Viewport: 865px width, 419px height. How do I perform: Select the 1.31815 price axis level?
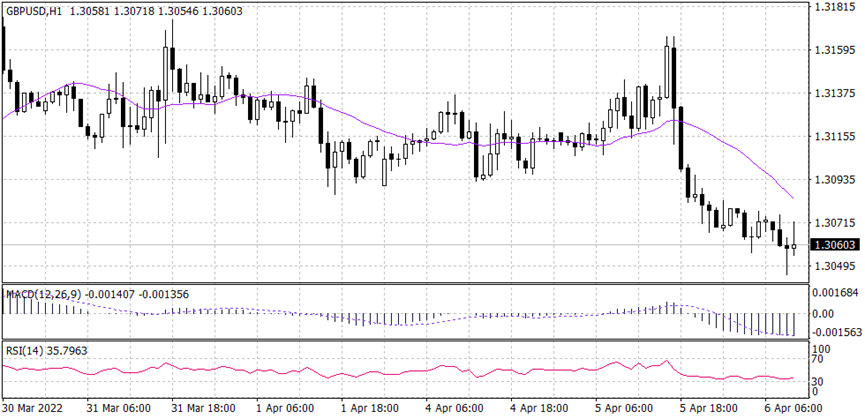[x=834, y=7]
